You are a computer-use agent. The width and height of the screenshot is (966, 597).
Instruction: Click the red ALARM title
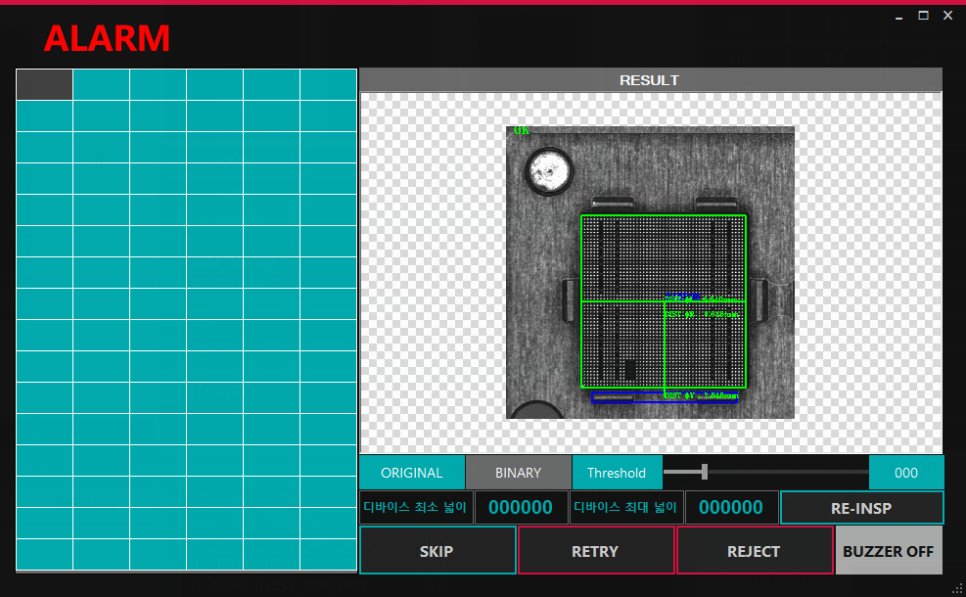click(x=107, y=38)
